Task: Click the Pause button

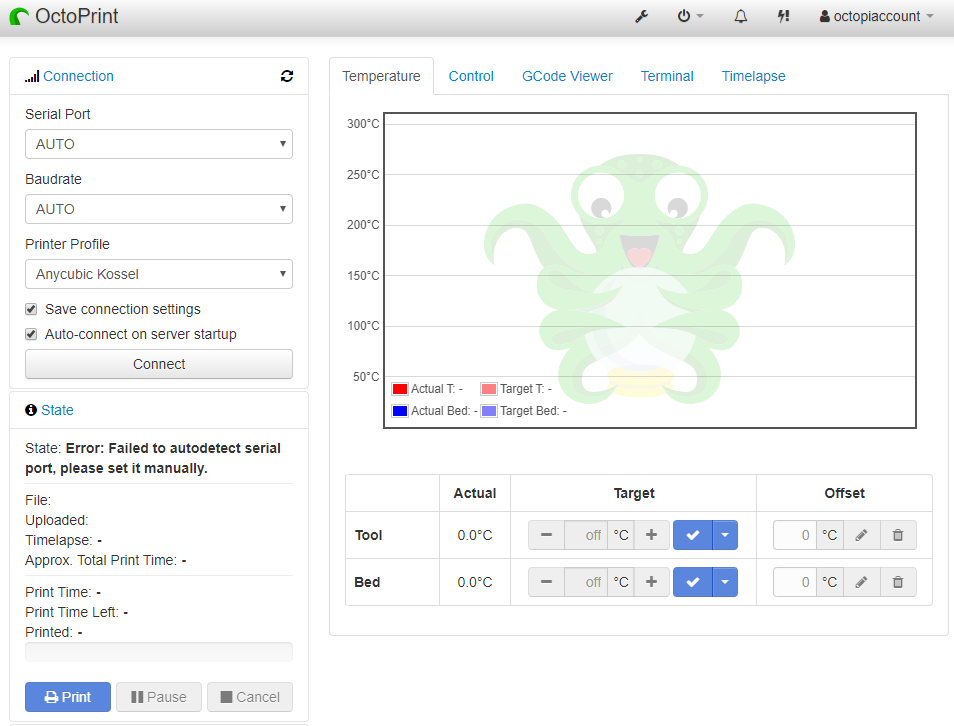Action: click(x=159, y=697)
